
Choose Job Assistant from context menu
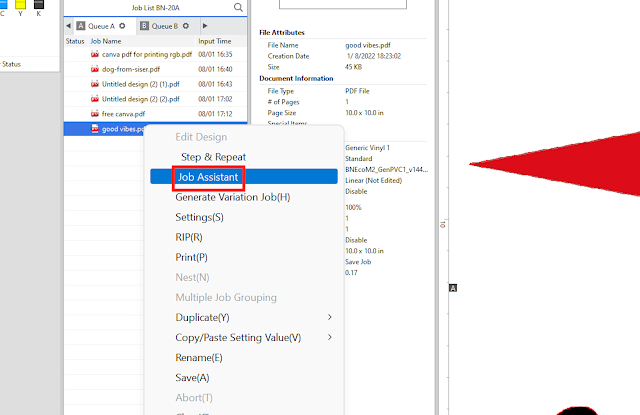click(244, 177)
